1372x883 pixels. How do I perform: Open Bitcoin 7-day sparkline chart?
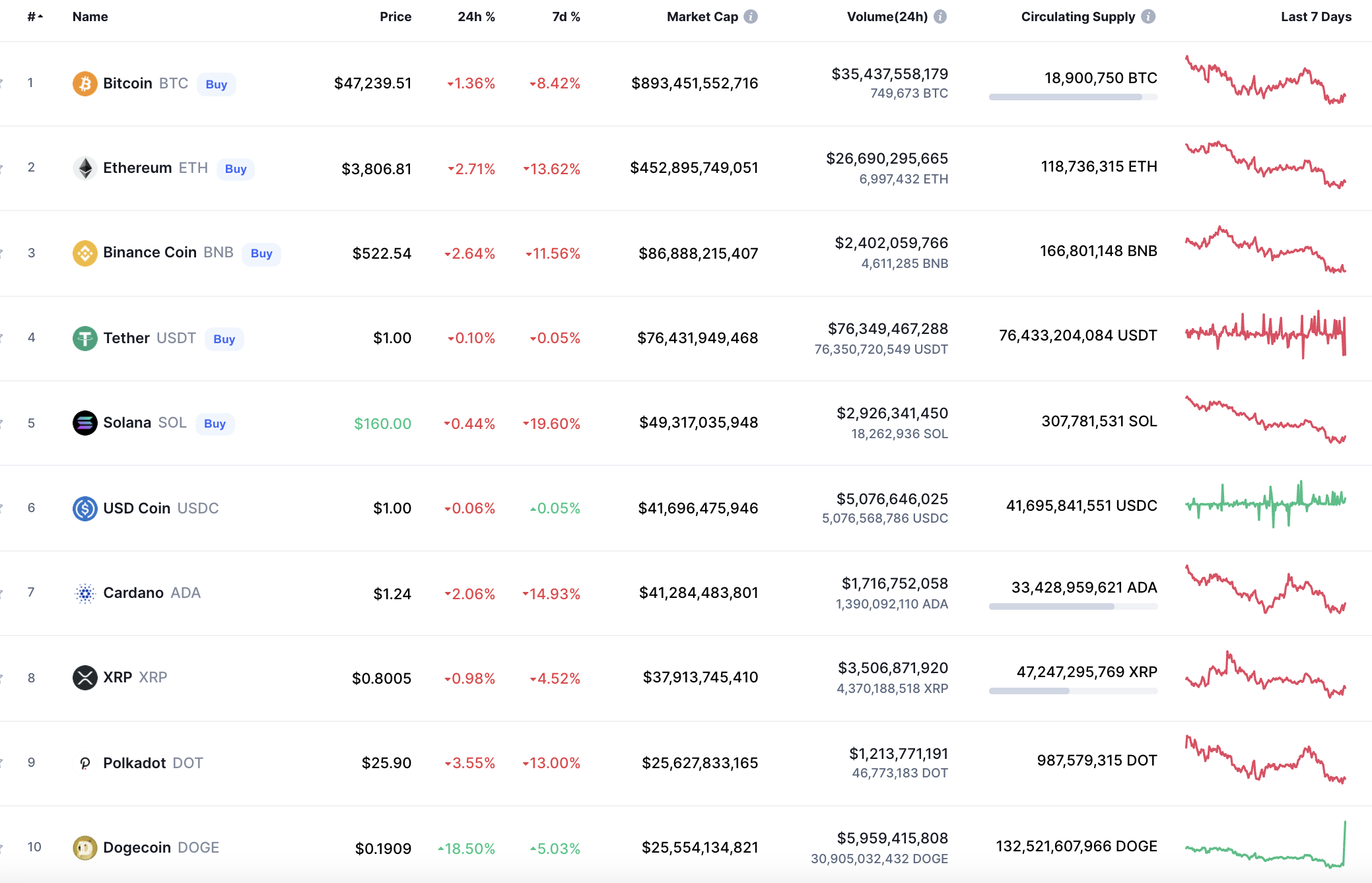tap(1265, 80)
